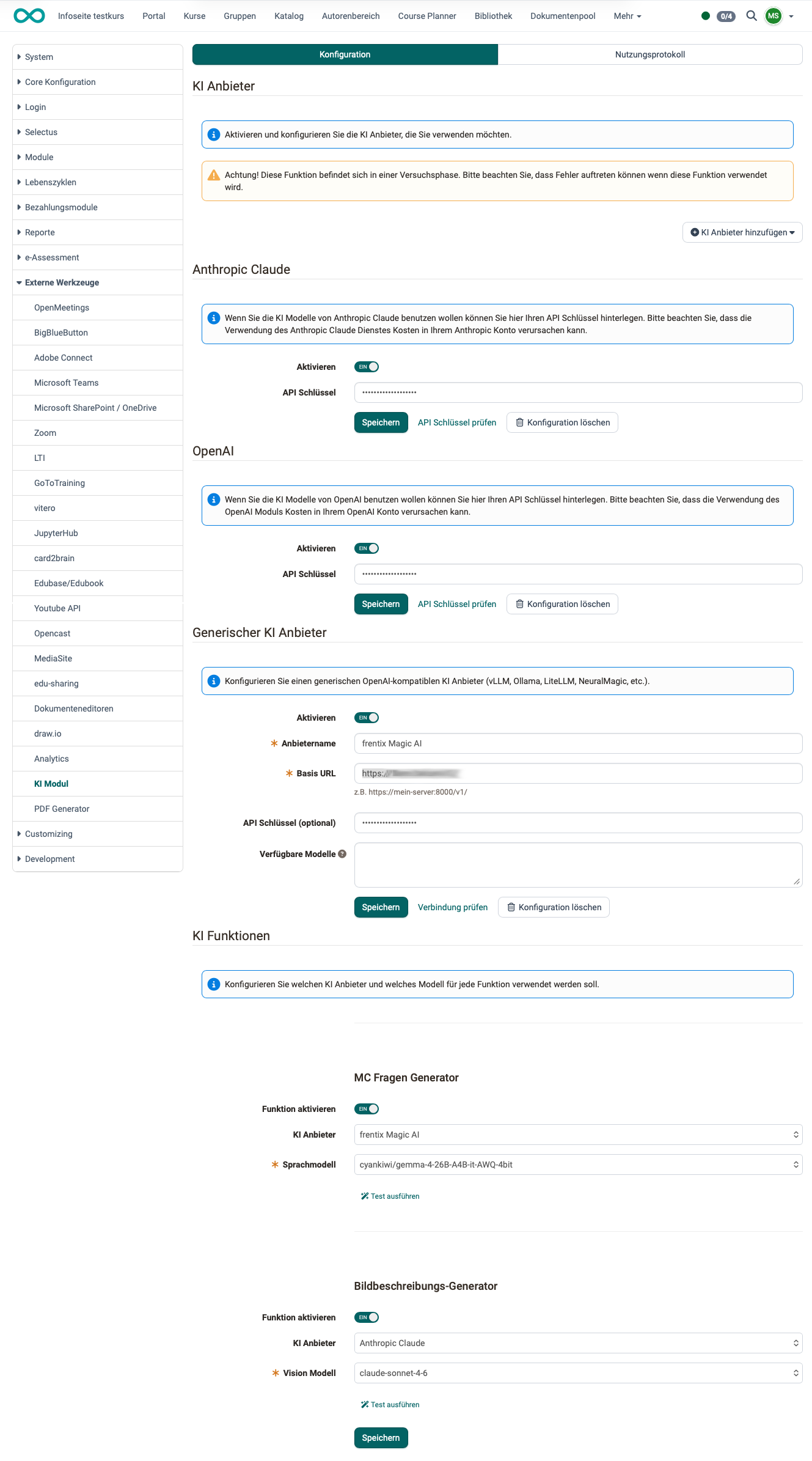Focus OpenAI API Schlüssel field
Screen dimensions: 812x1461
(578, 574)
